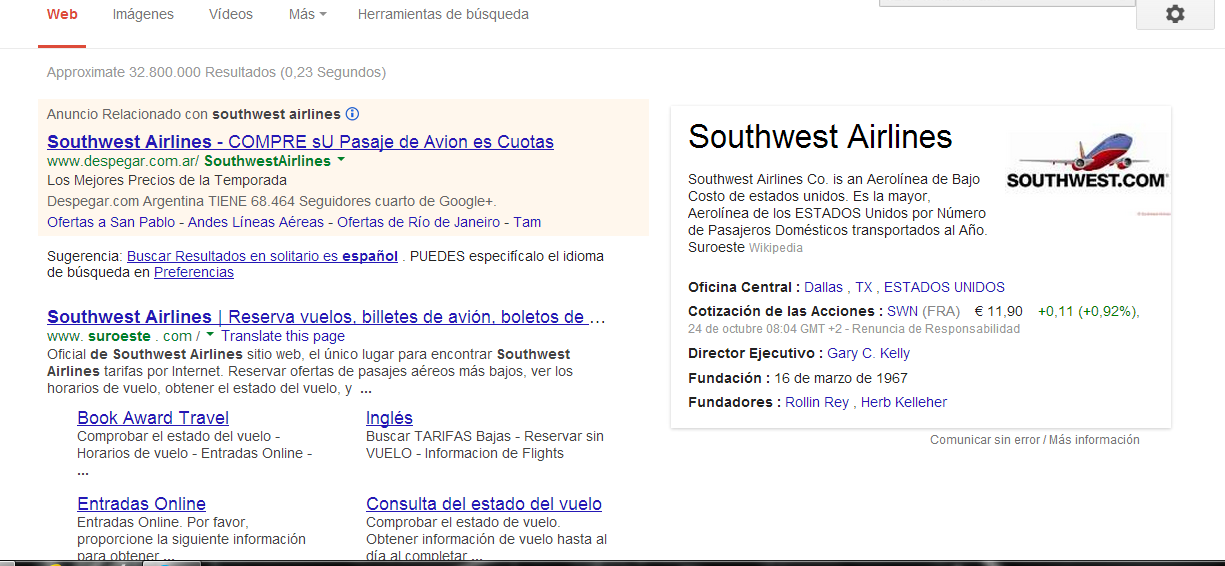Open the SWN stock ticker link

tap(902, 311)
